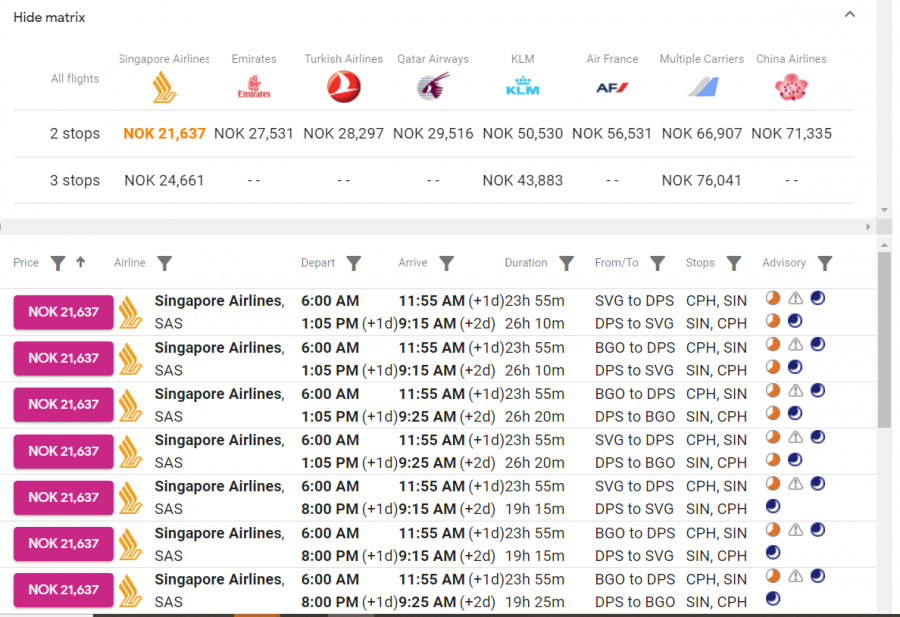Pick the KLM 2 stops NOK 50,530 fare

tap(522, 134)
